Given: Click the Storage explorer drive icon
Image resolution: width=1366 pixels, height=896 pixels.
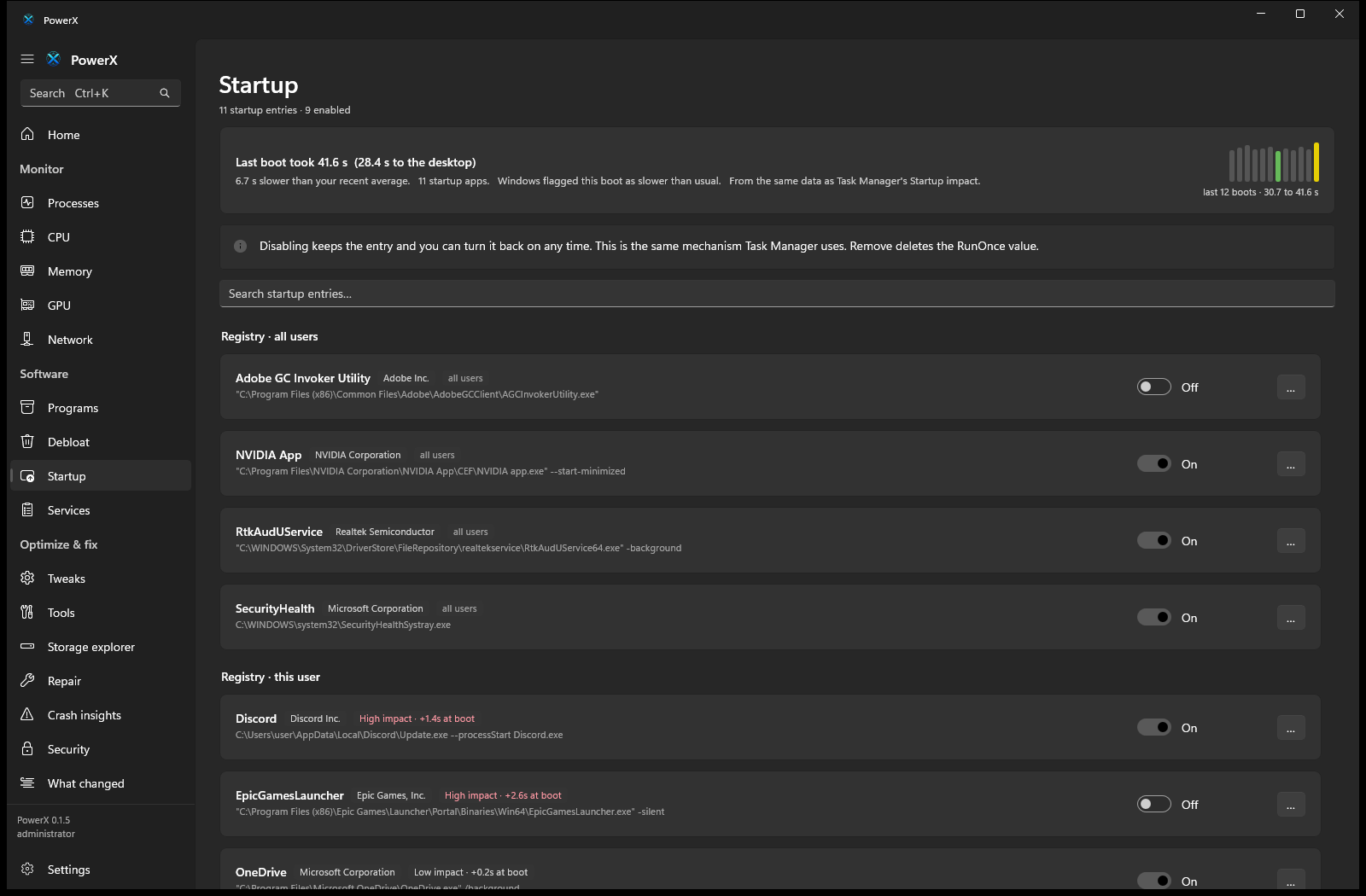Looking at the screenshot, I should [27, 646].
